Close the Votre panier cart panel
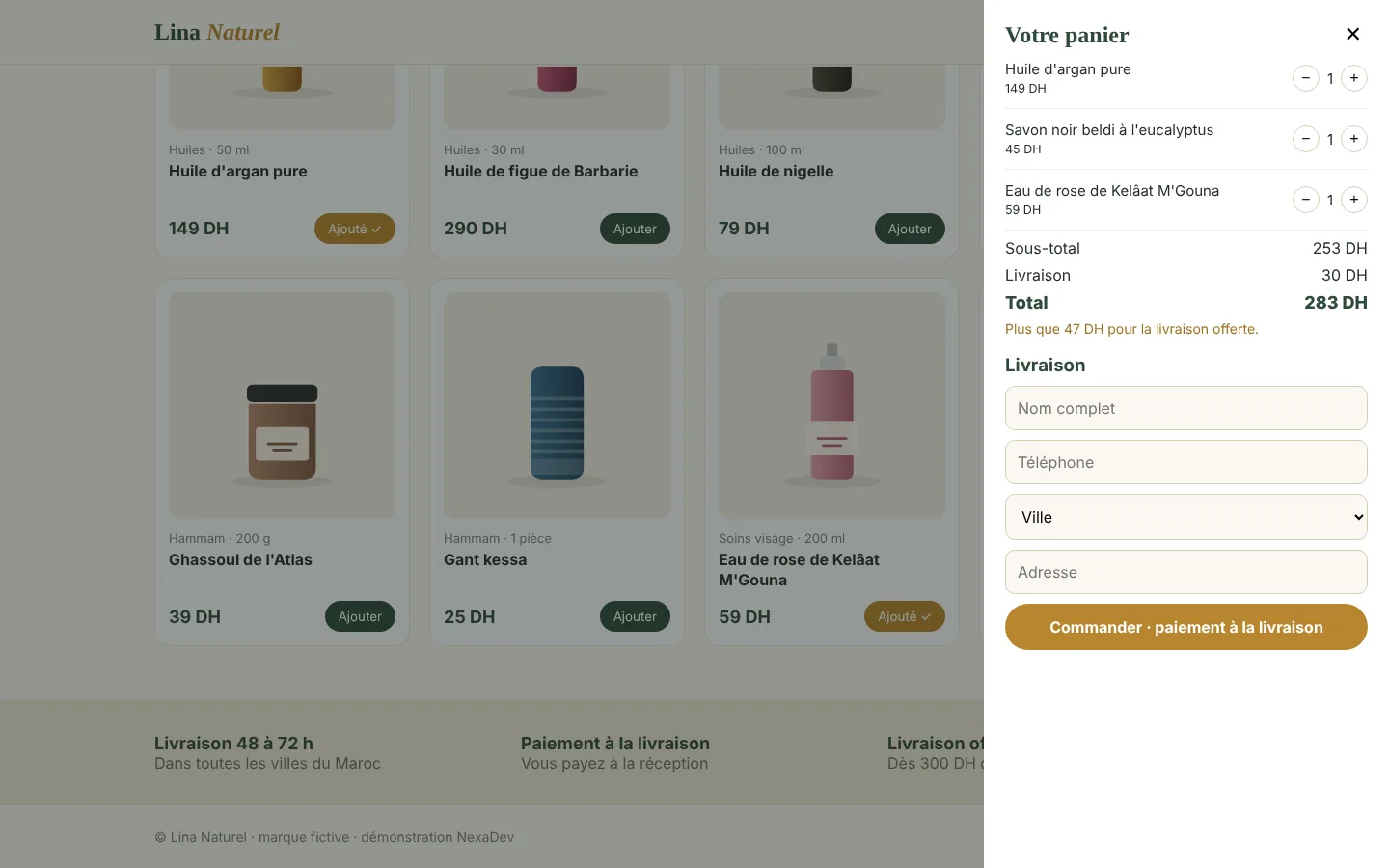 point(1352,34)
